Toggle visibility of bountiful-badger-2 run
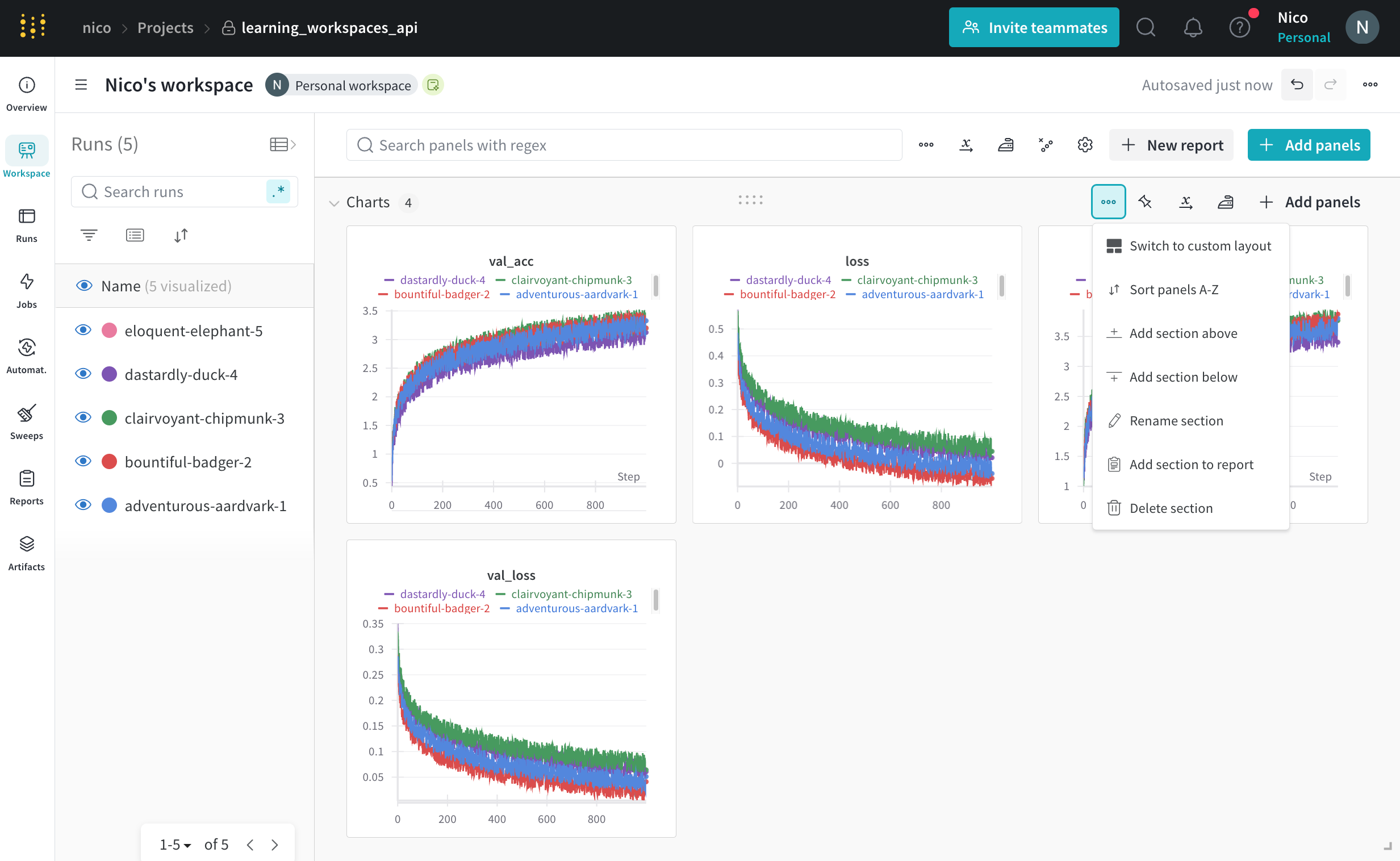 tap(83, 461)
